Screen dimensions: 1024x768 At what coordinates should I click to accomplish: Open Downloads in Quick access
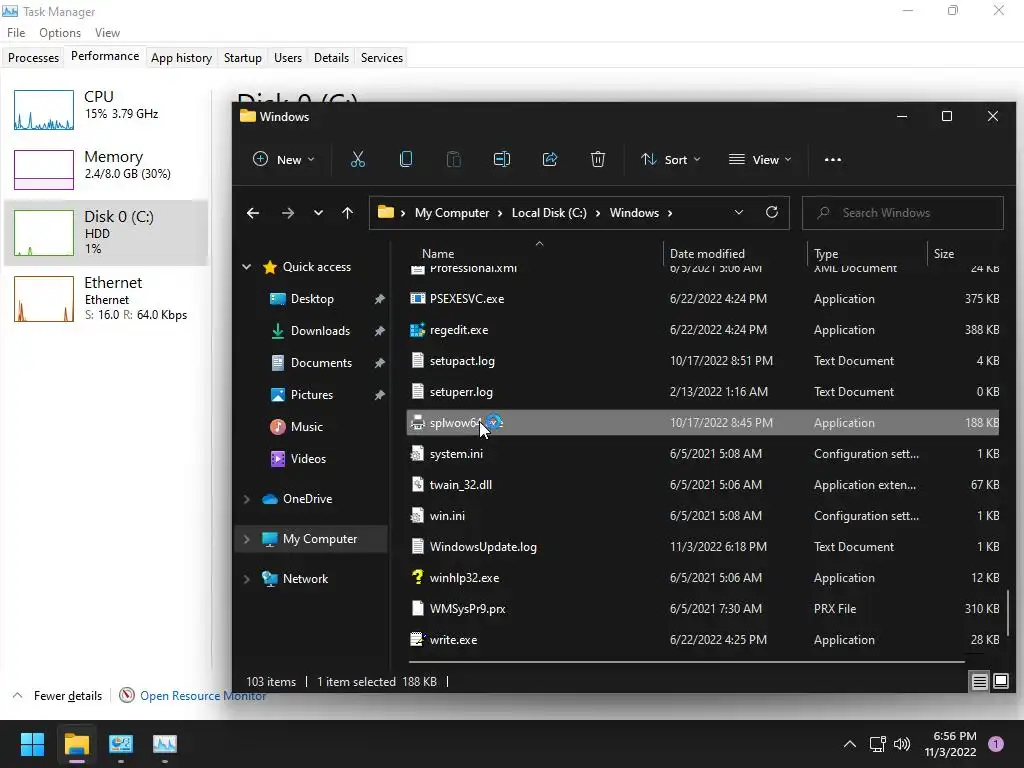click(x=320, y=330)
